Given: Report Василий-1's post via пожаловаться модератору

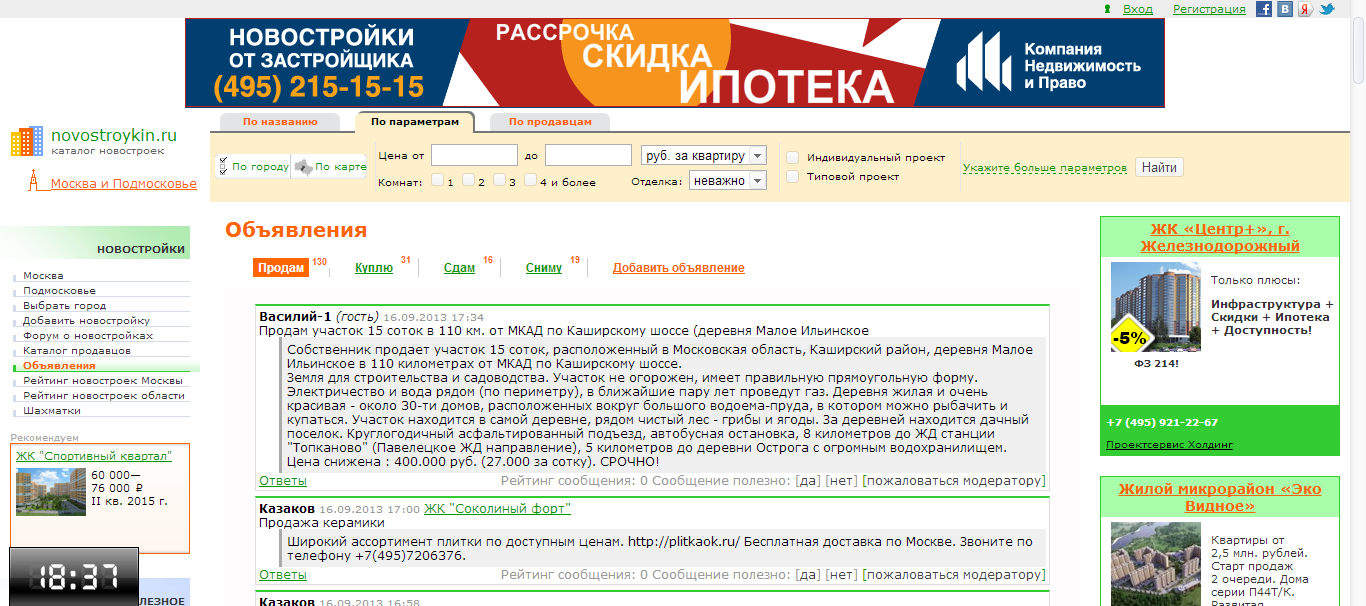Looking at the screenshot, I should 954,481.
